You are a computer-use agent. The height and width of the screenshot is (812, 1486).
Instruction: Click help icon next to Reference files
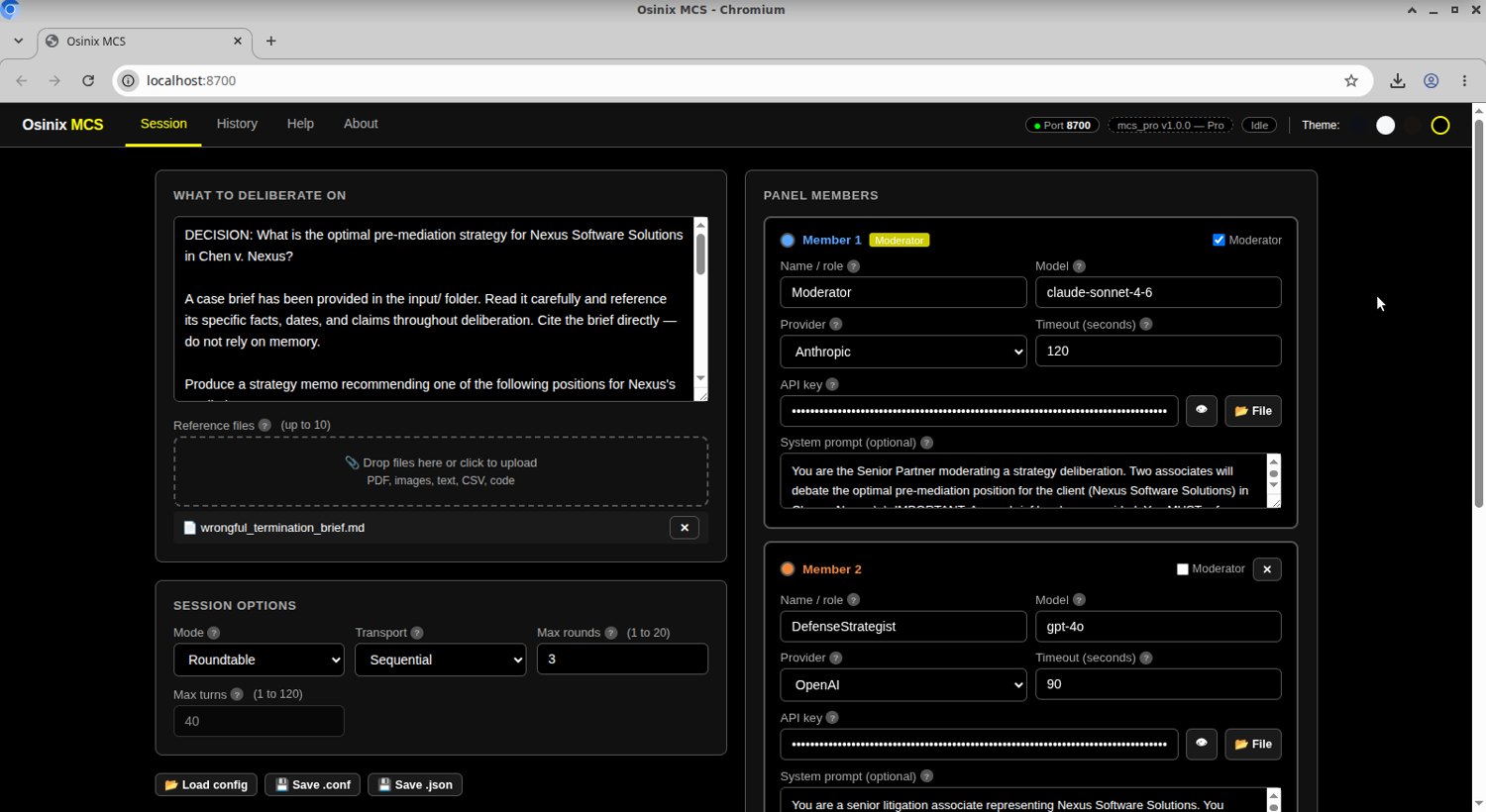[x=265, y=425]
